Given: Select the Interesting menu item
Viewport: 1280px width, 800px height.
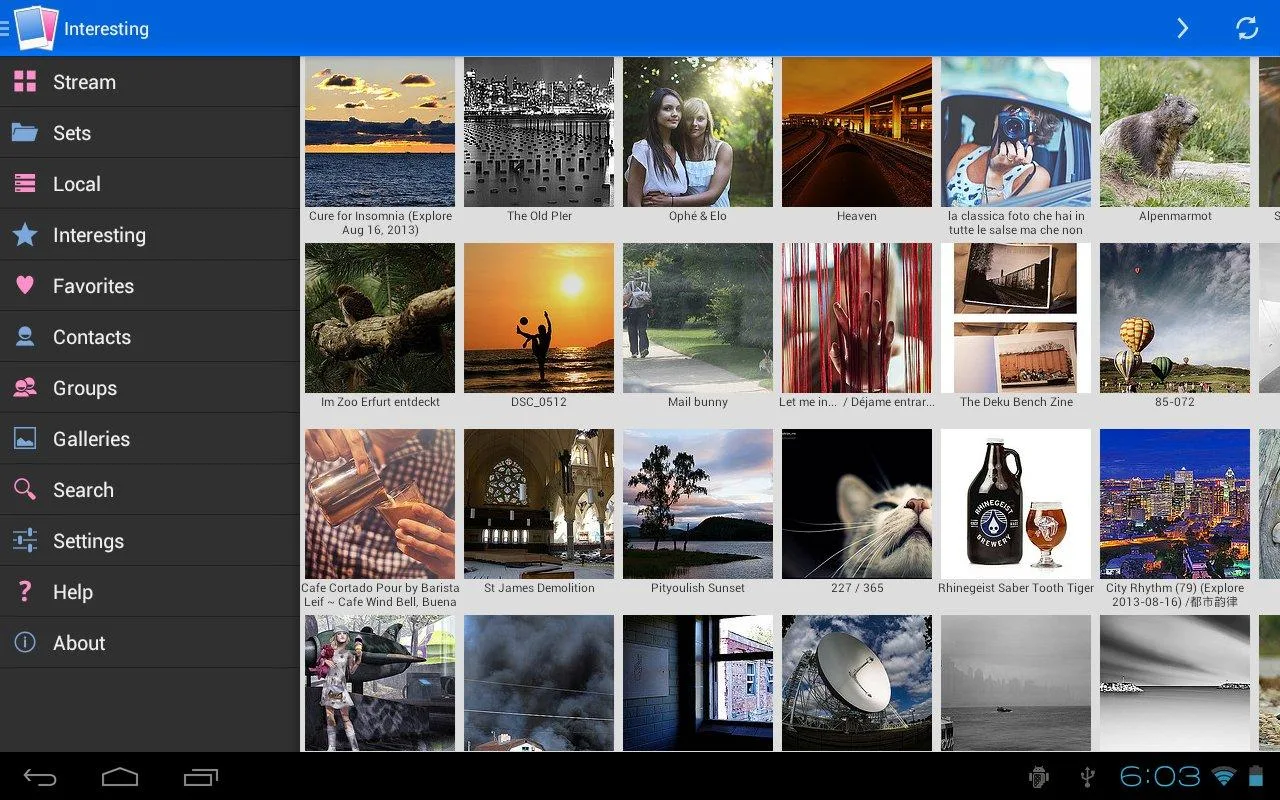Looking at the screenshot, I should point(150,235).
